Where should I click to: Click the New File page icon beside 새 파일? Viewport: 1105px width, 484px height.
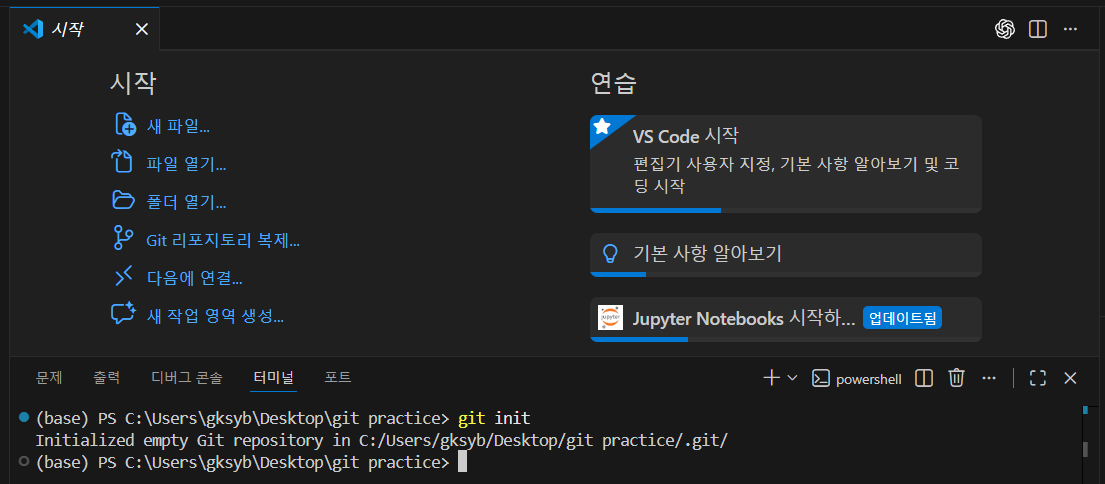click(124, 126)
